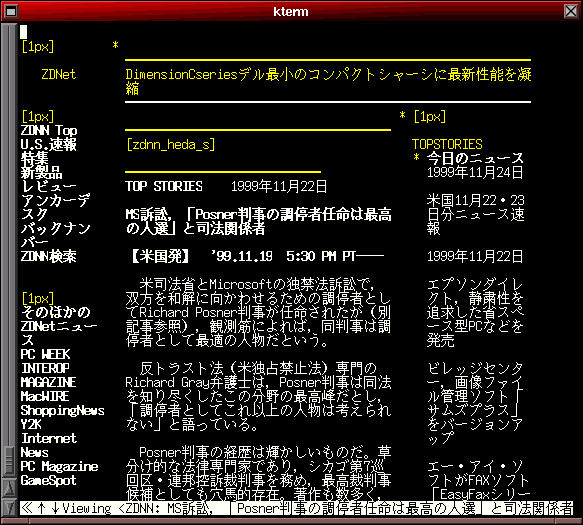Click the paragraph starting 米司法省とMicrosoft

click(x=258, y=313)
